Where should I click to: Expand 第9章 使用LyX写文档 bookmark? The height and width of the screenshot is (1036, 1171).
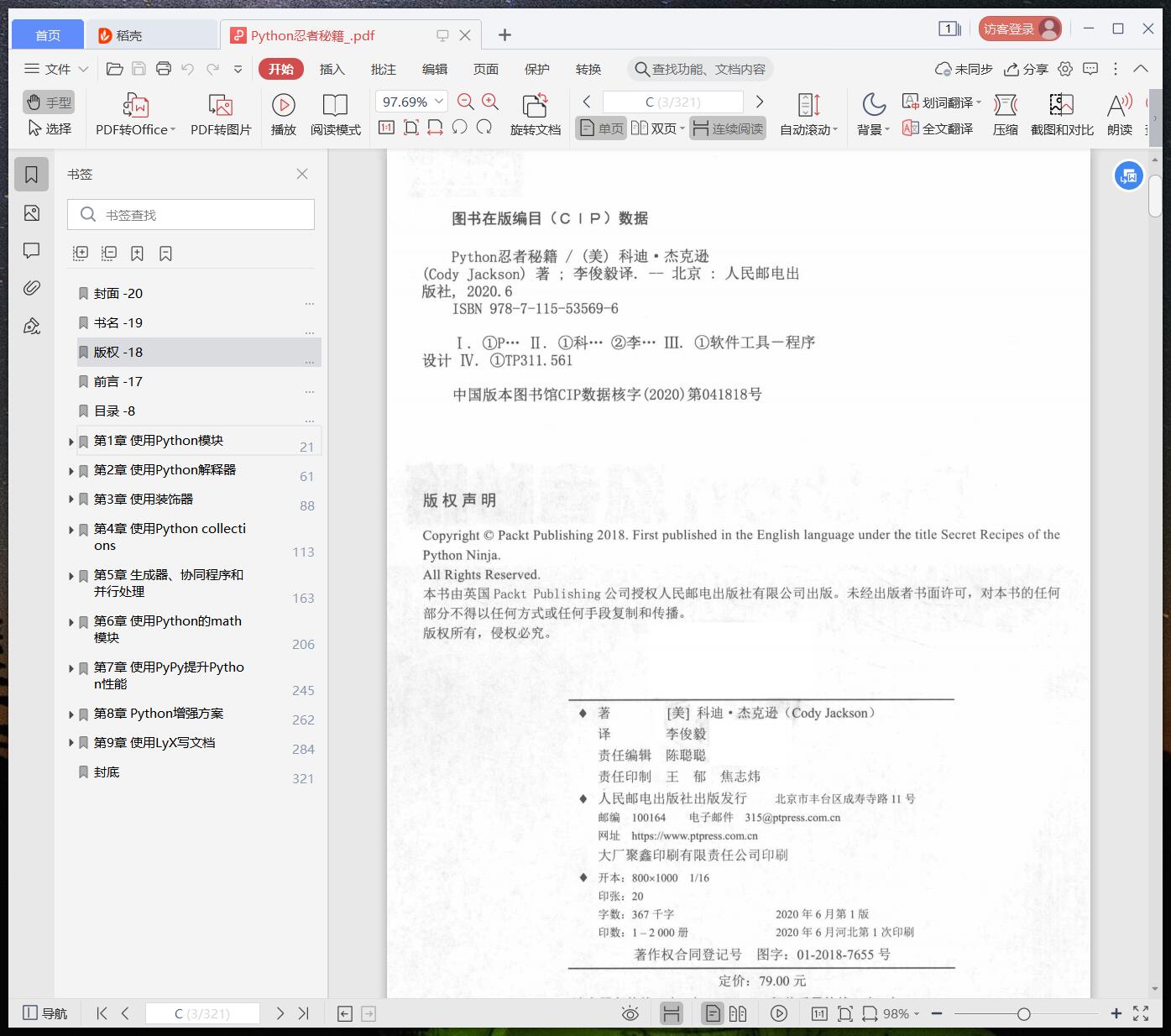pos(71,743)
